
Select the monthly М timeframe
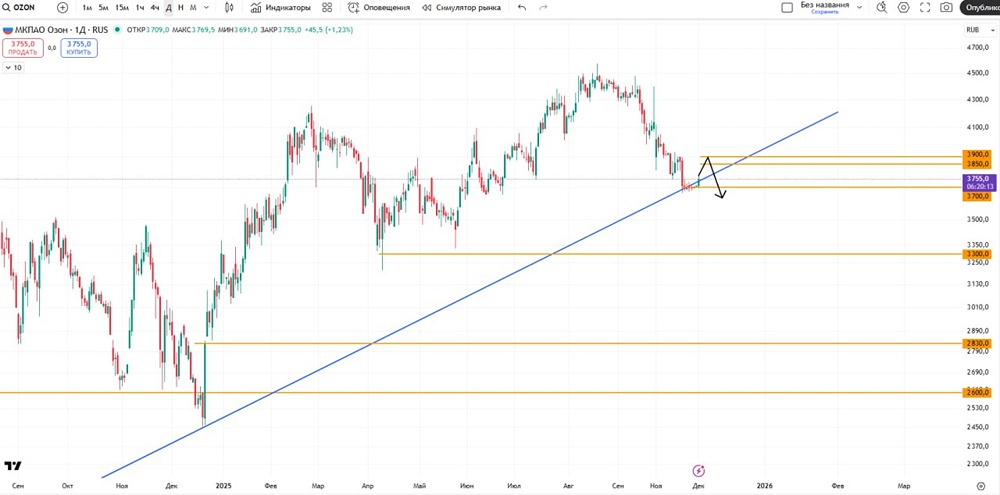click(193, 8)
